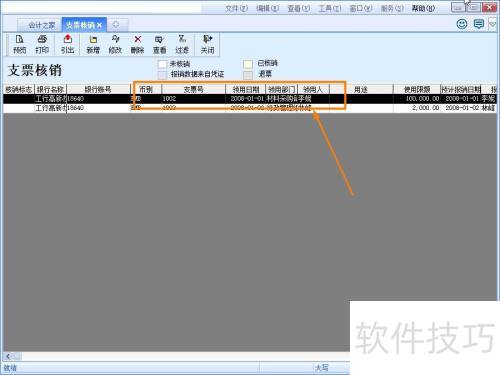Open the 过滤 filter tool
This screenshot has width=500, height=375.
coord(182,44)
